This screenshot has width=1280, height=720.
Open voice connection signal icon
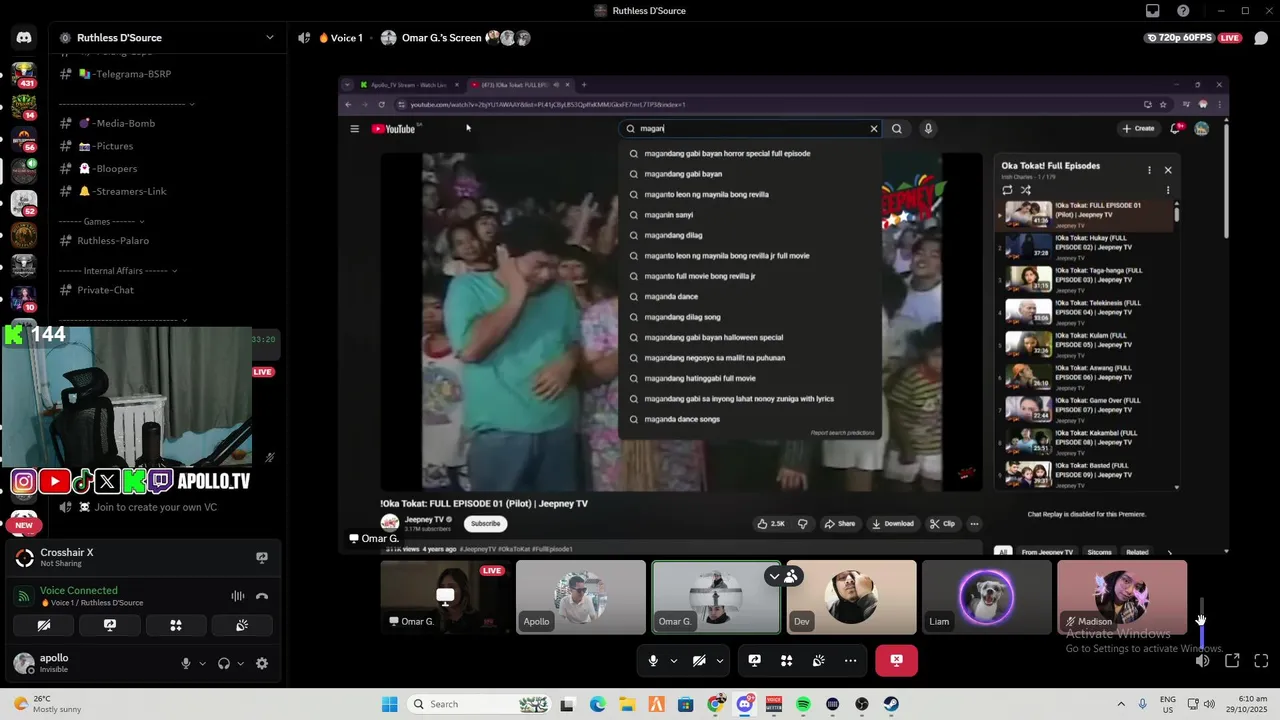click(x=24, y=596)
